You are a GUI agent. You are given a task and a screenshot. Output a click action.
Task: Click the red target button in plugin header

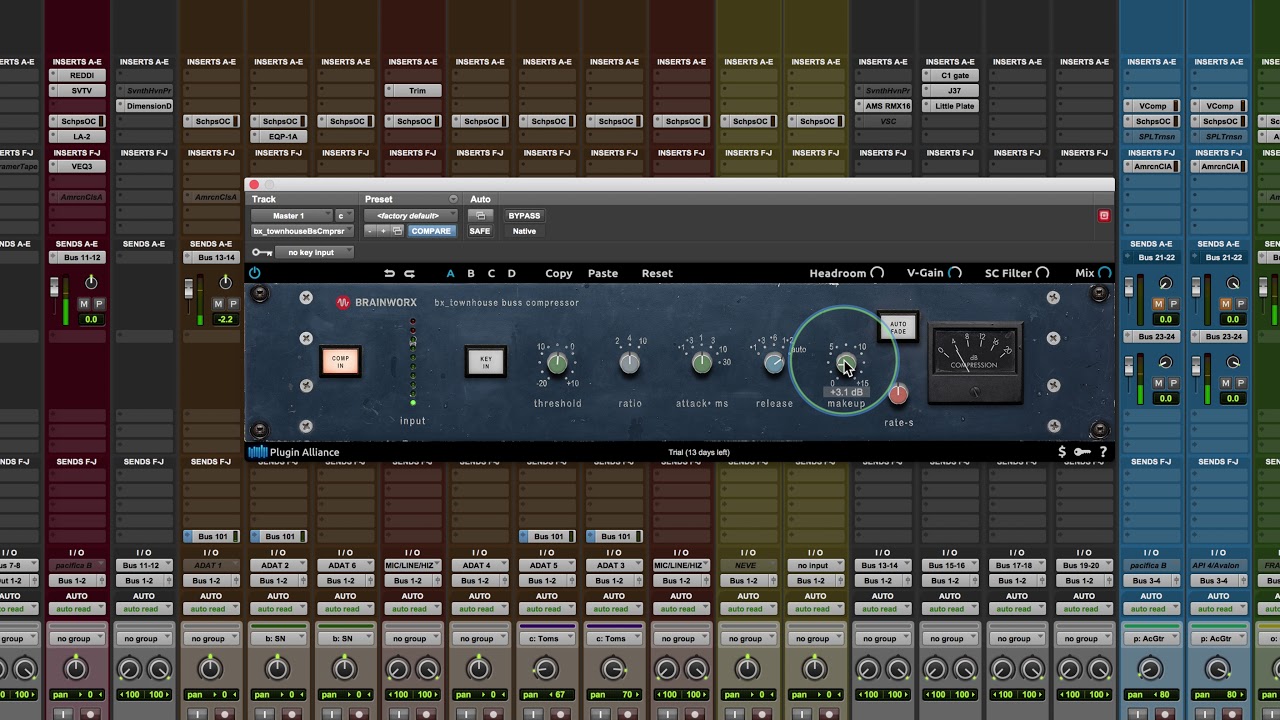[1104, 216]
